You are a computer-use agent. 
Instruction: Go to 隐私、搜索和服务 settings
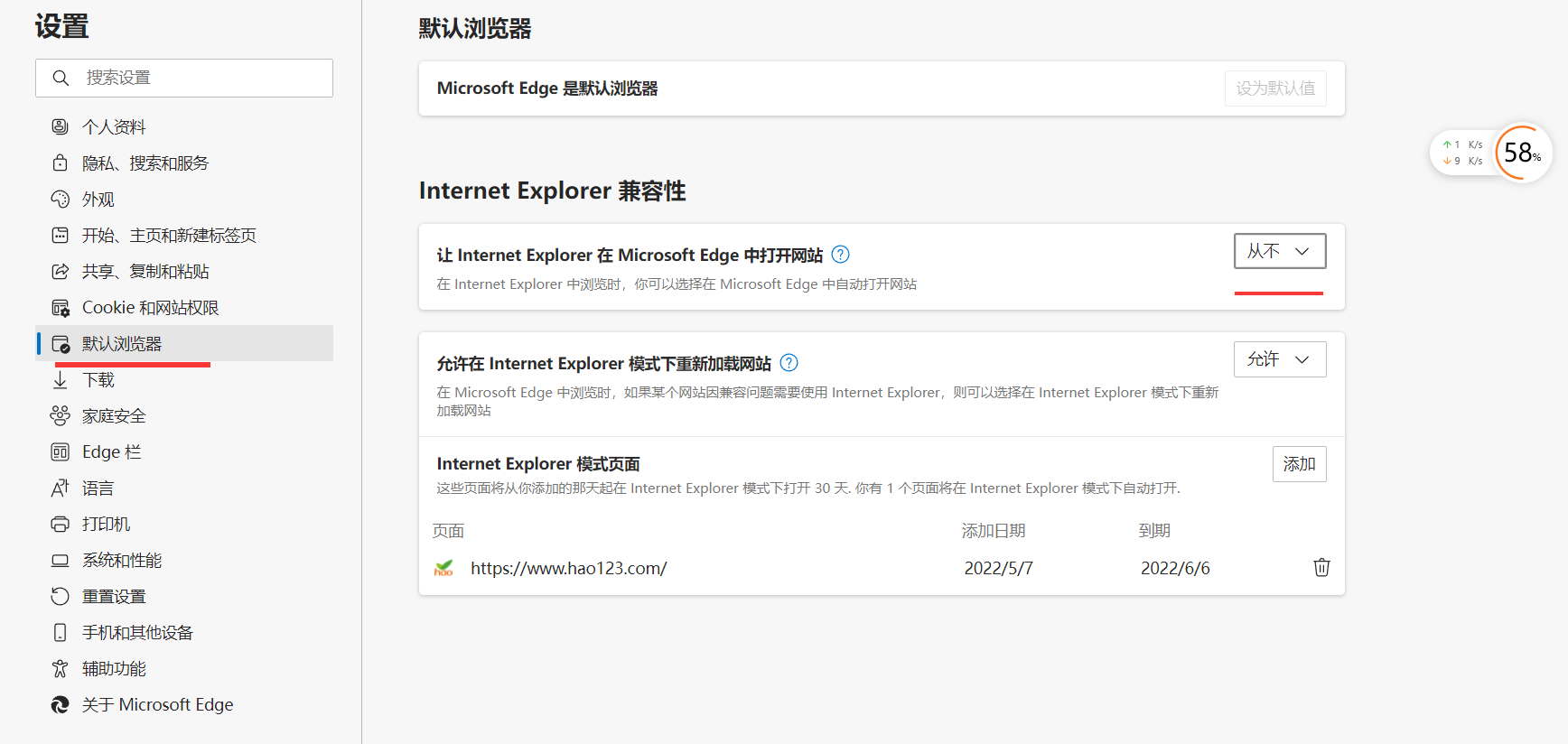pos(184,163)
